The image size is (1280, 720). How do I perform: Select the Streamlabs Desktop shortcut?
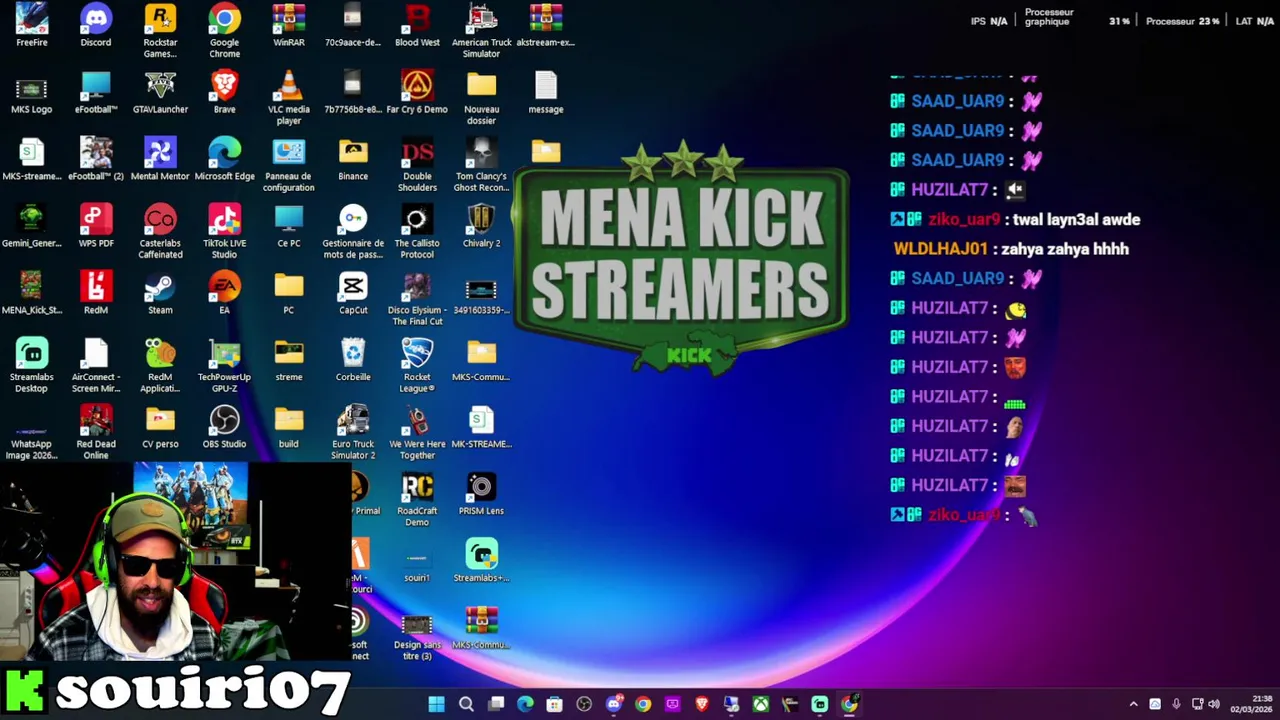31,366
